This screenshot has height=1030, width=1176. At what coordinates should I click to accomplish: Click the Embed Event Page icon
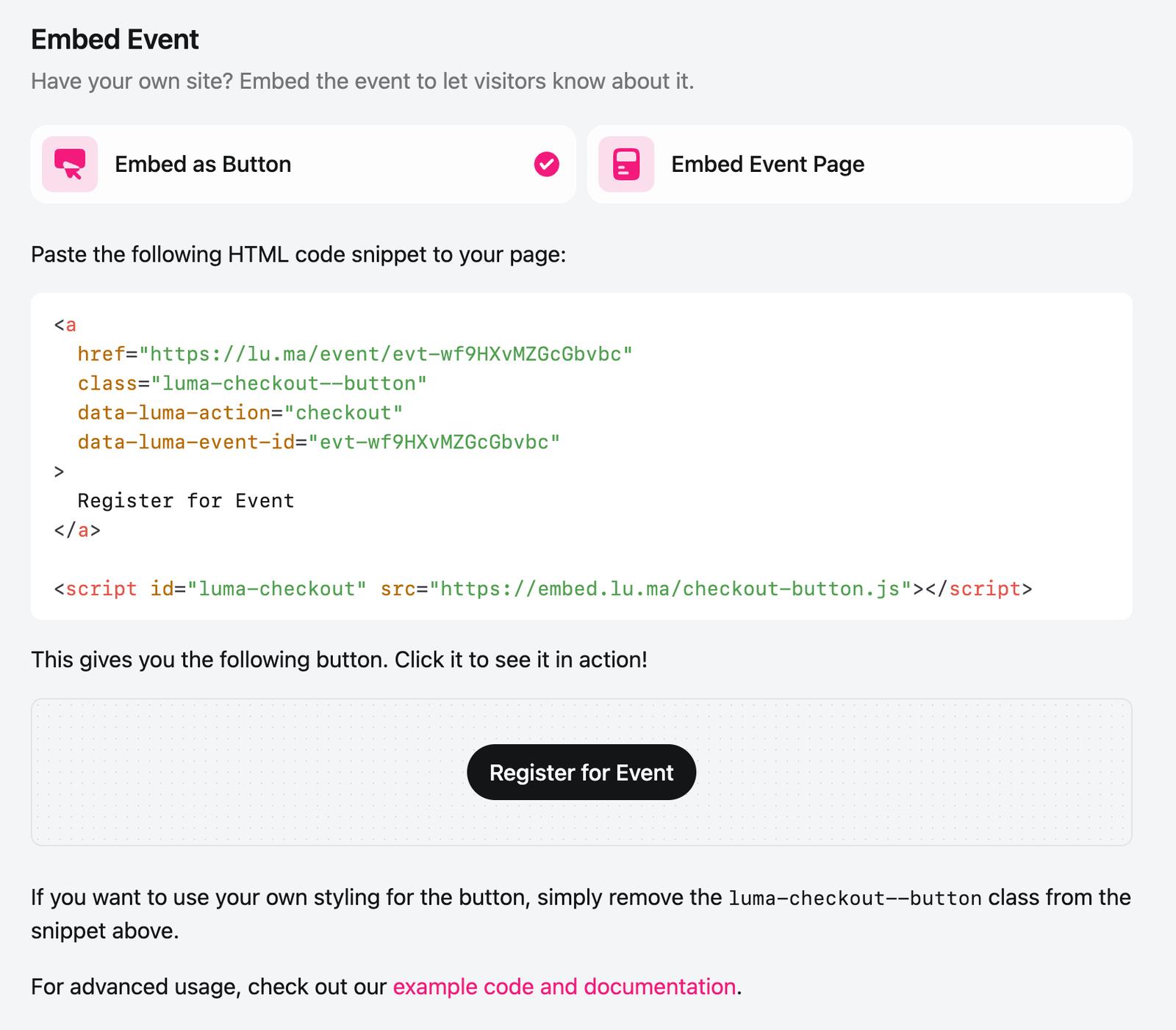tap(626, 164)
